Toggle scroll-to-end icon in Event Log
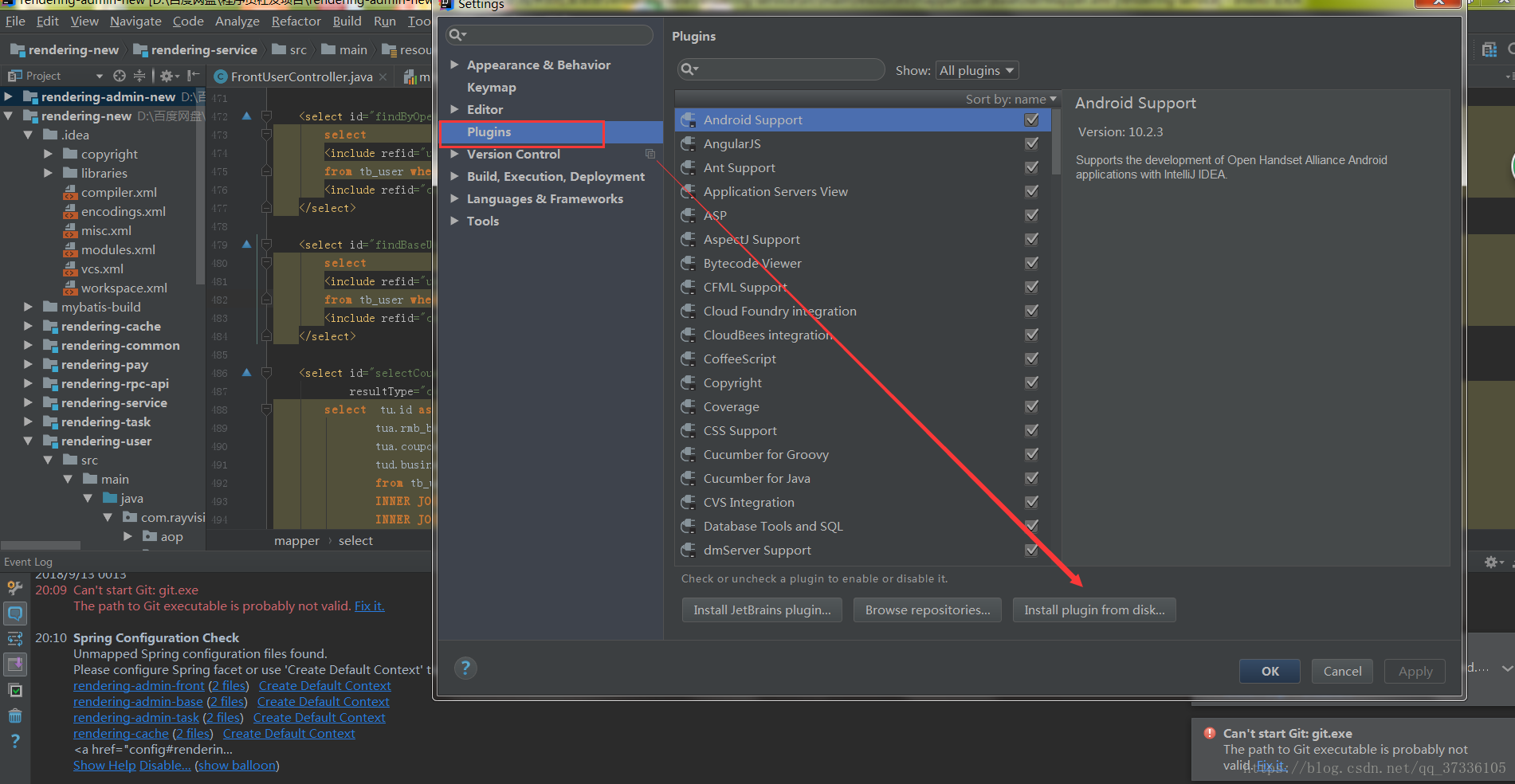The height and width of the screenshot is (784, 1515). tap(15, 664)
